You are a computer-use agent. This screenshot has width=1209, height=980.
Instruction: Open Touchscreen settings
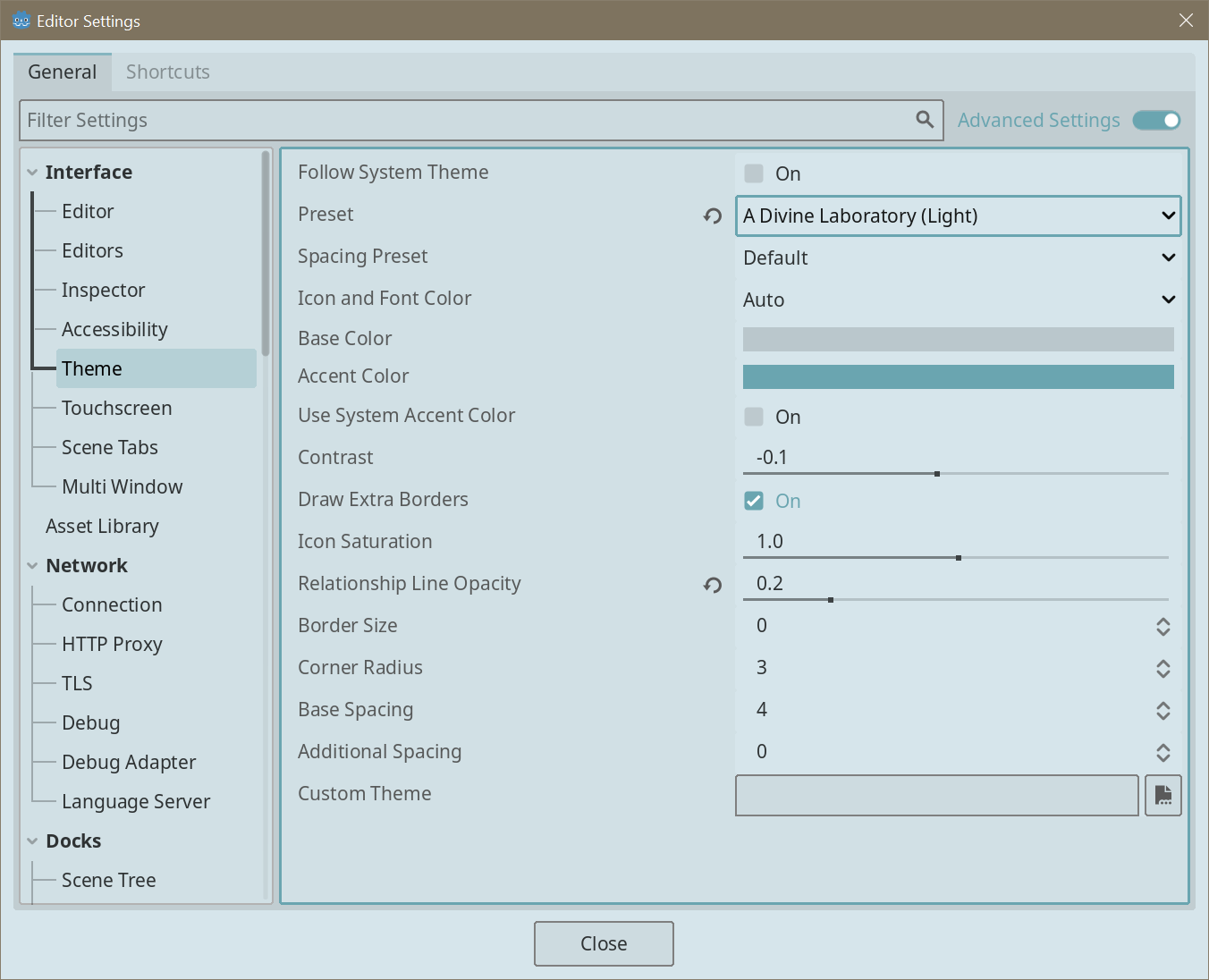tap(116, 408)
